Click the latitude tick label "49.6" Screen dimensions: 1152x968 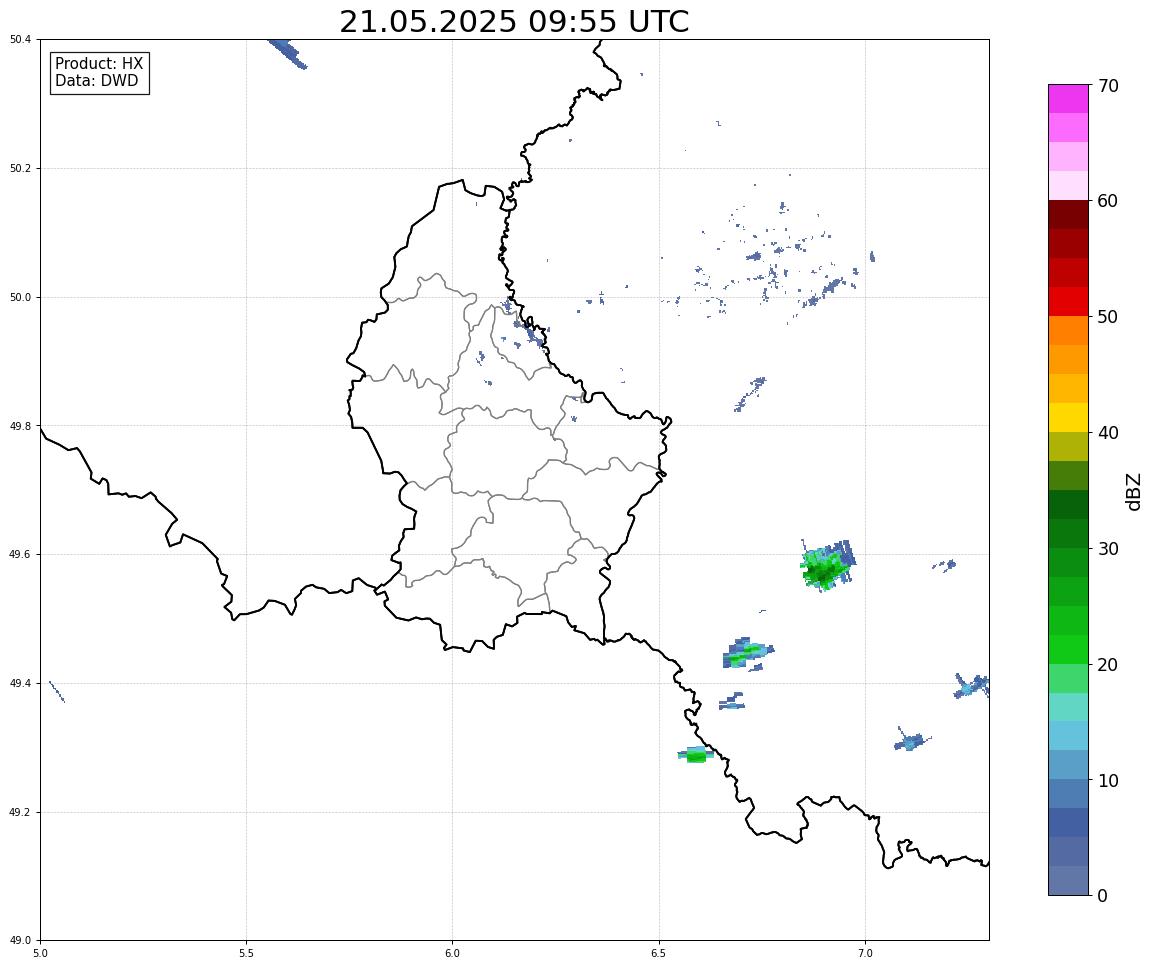pos(21,555)
